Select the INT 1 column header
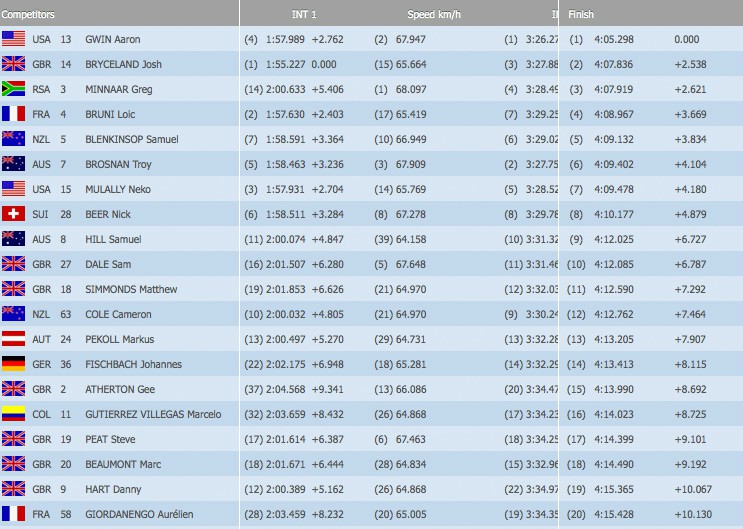 coord(303,14)
